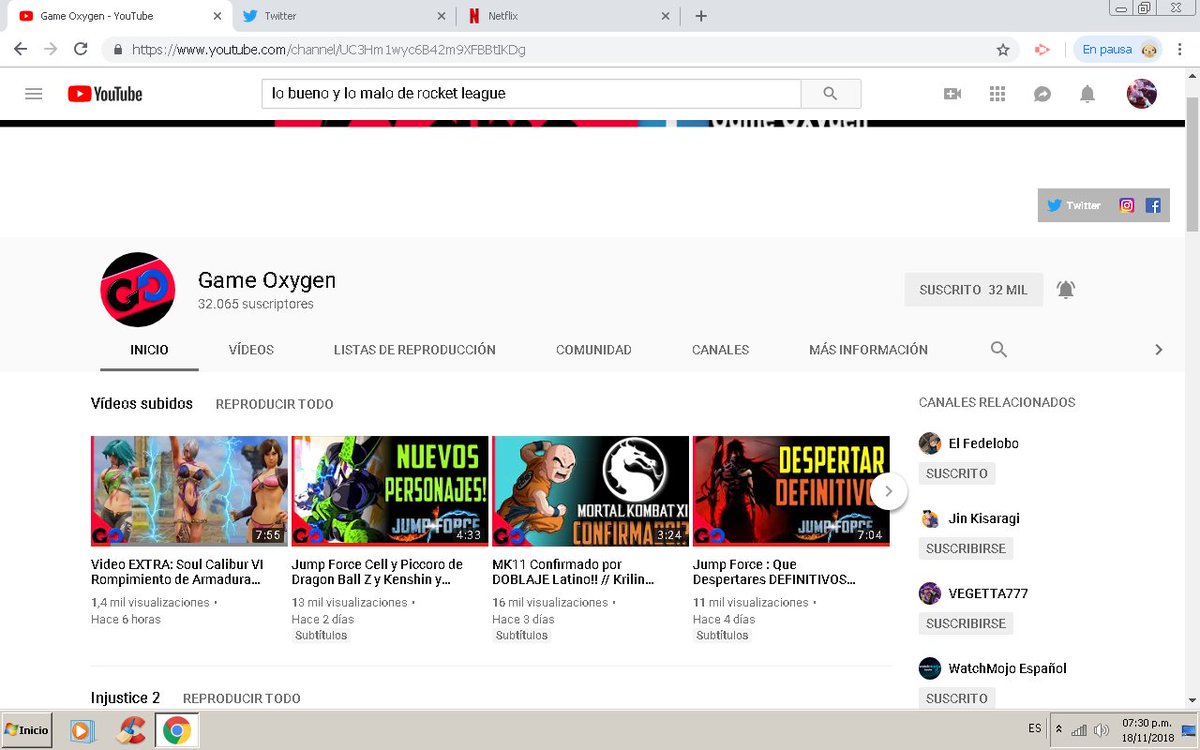Reload the page with refresh icon
The height and width of the screenshot is (750, 1200).
pyautogui.click(x=81, y=49)
